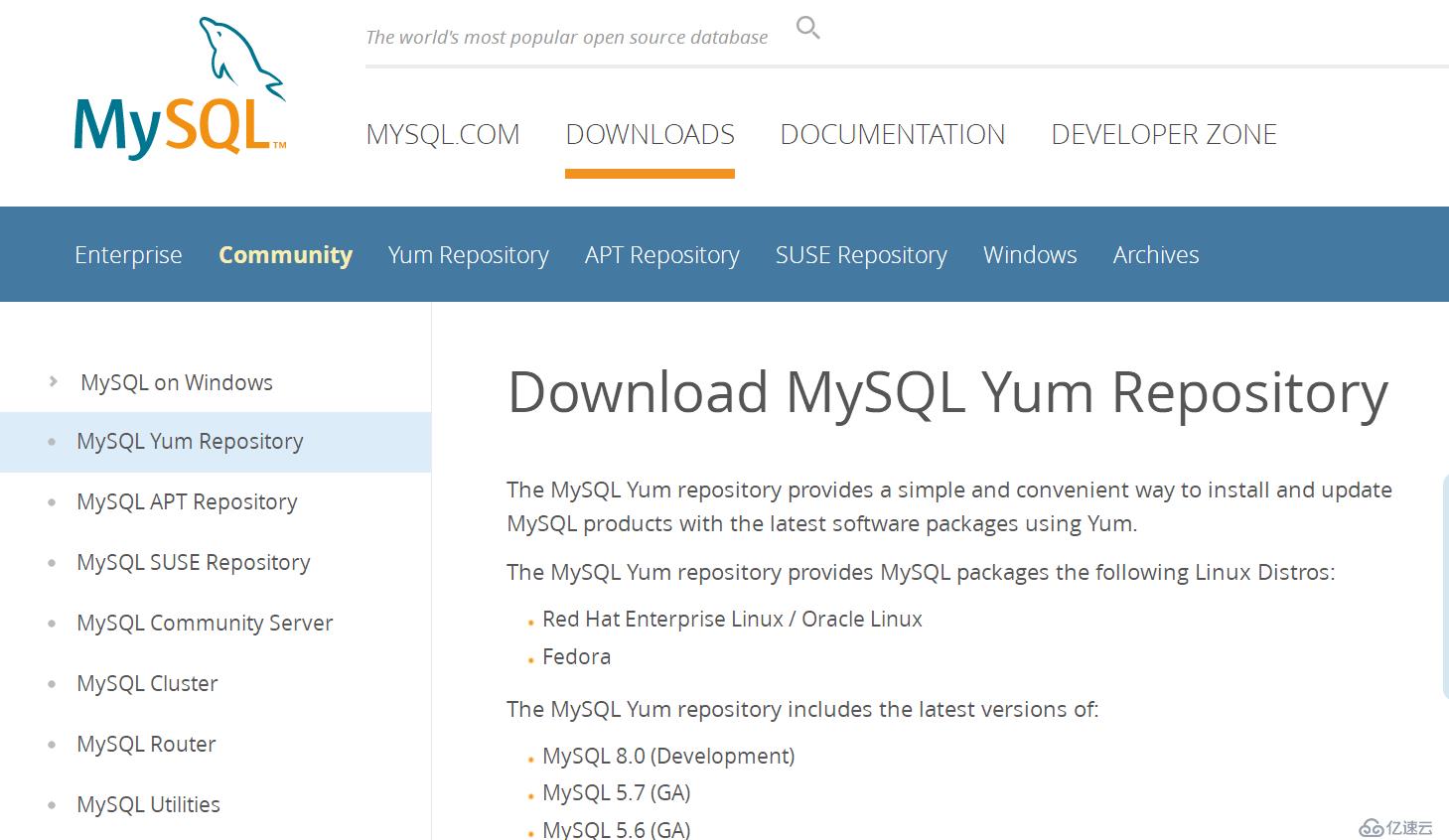Select the Community submenu item
1449x840 pixels.
pos(286,255)
